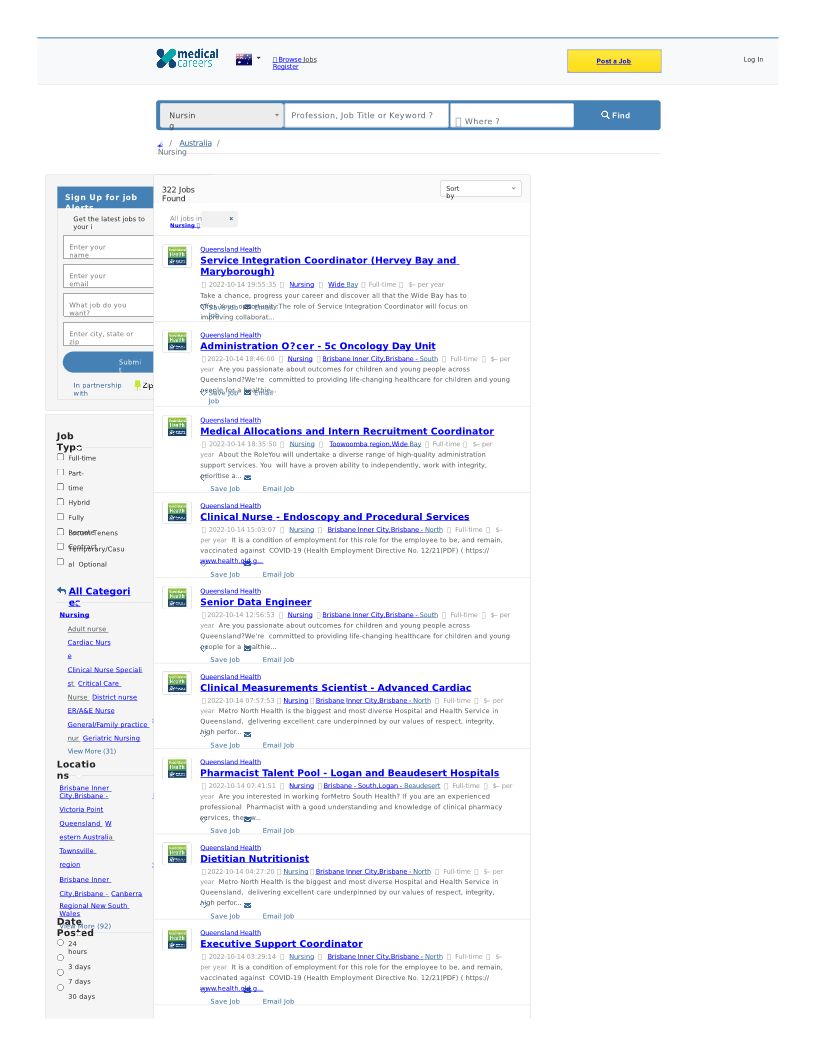Screen dimensions: 816x1056
Task: Click the email envelope icon for Dietitian Nutritionist
Action: click(247, 905)
